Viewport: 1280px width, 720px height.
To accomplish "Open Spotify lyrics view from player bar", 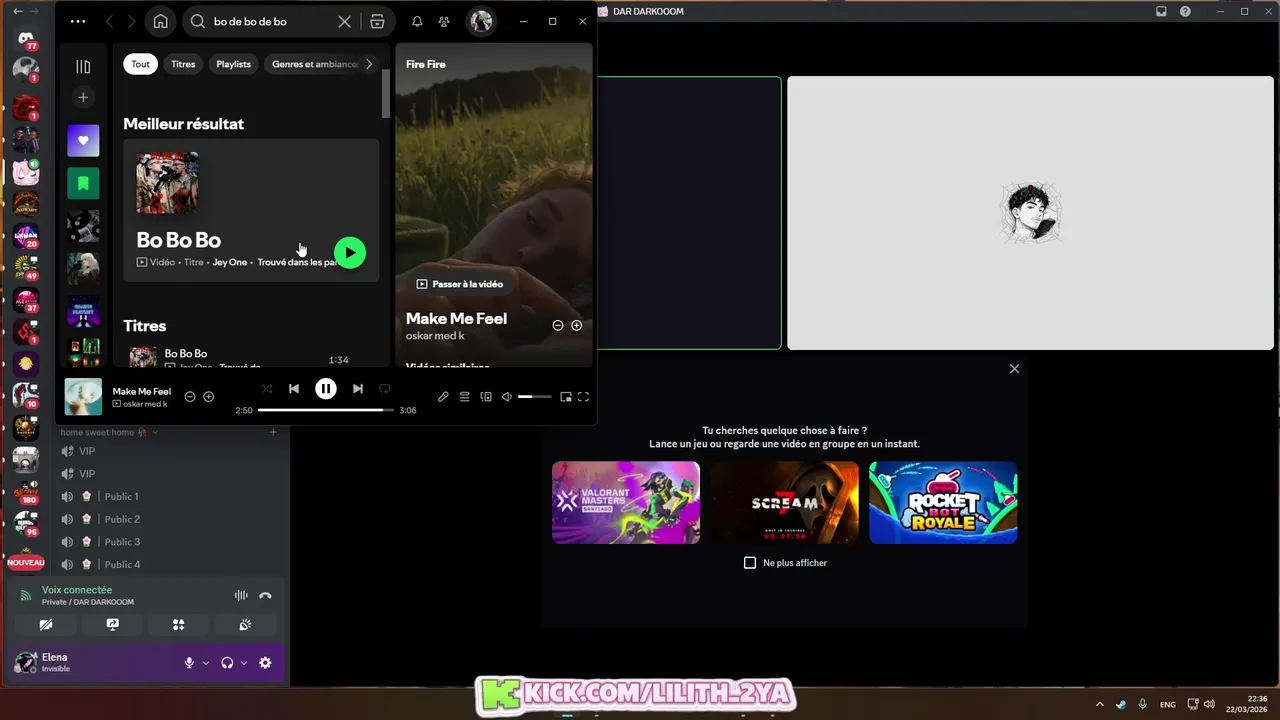I will [x=443, y=397].
